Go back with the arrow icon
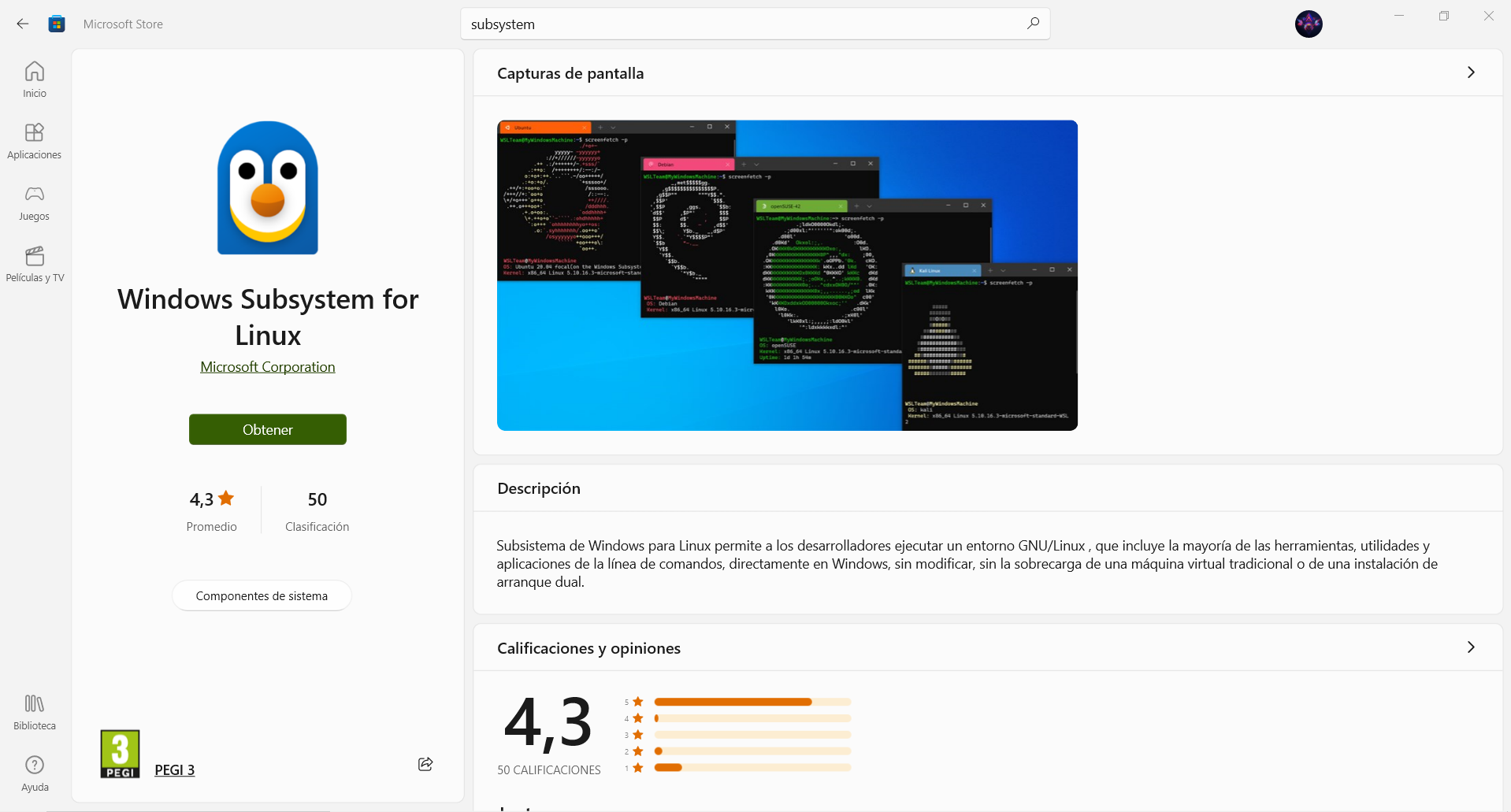1511x812 pixels. tap(23, 24)
